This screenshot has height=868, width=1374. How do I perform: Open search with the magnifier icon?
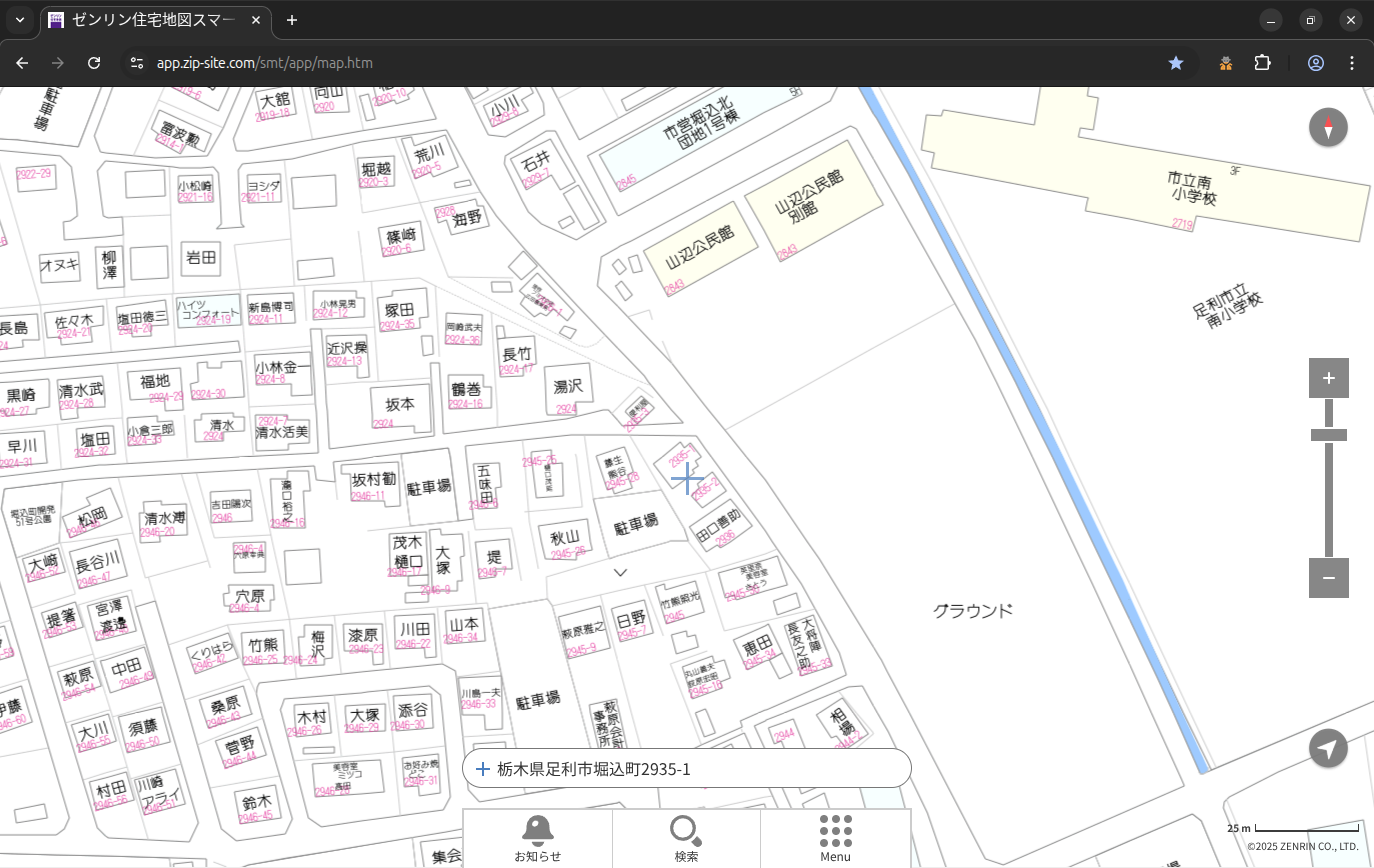click(686, 838)
